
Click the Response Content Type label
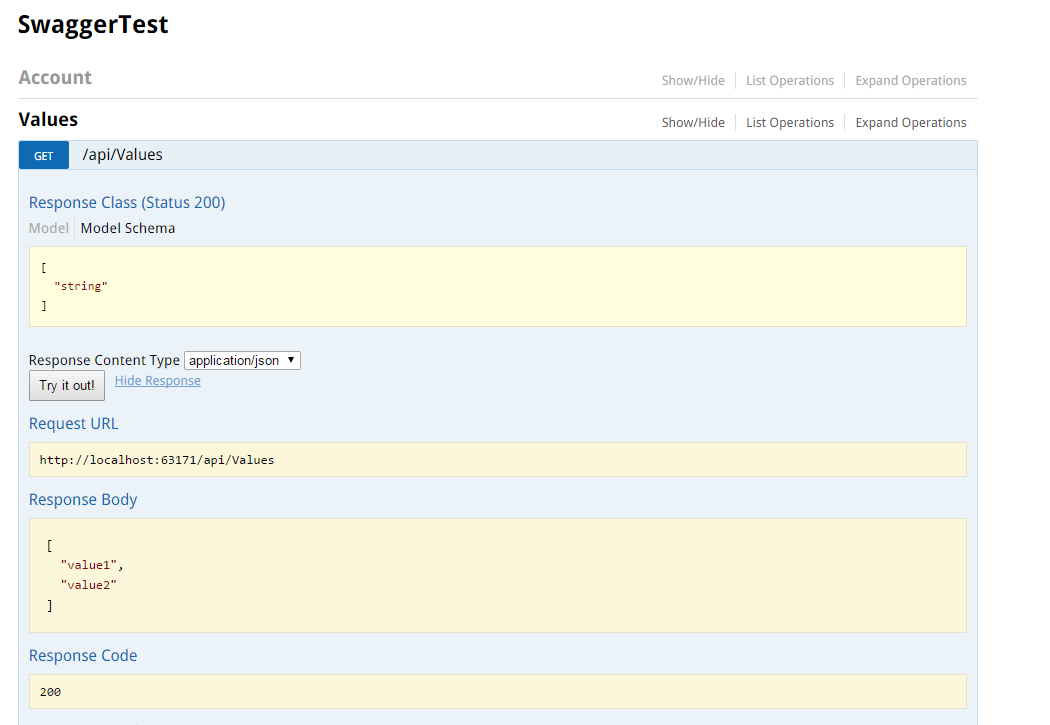104,360
